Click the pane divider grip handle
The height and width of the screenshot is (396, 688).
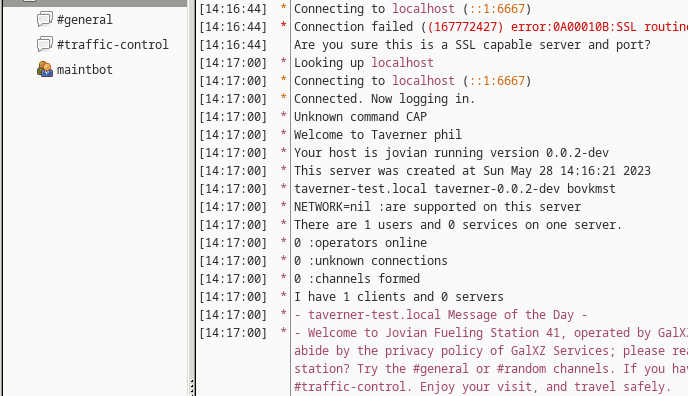pos(192,387)
